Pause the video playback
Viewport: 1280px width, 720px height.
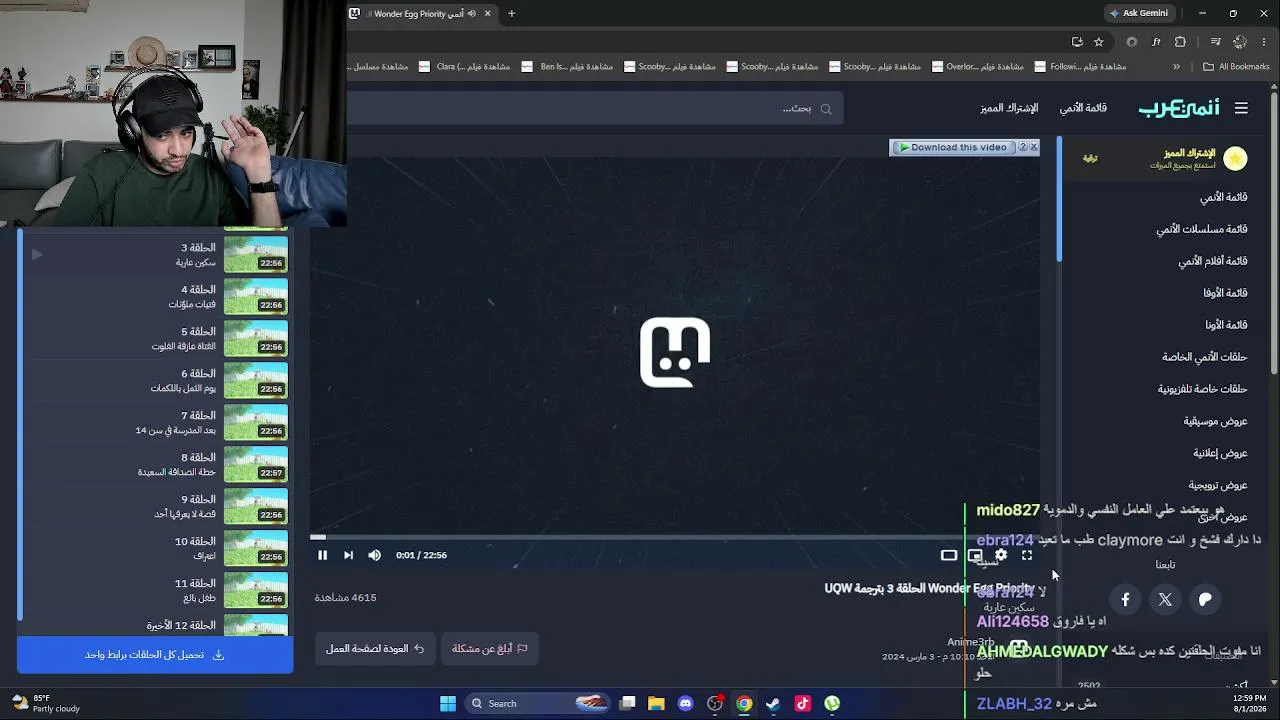pyautogui.click(x=322, y=555)
